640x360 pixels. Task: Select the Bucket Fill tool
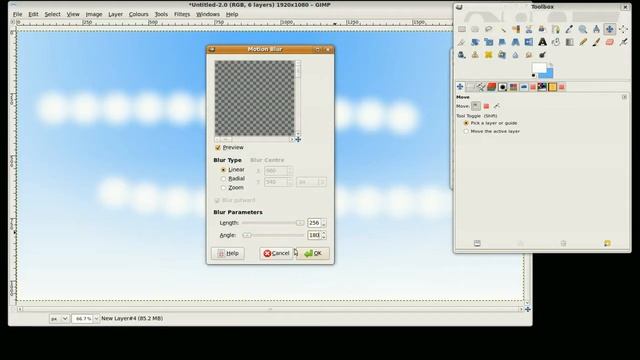click(556, 42)
